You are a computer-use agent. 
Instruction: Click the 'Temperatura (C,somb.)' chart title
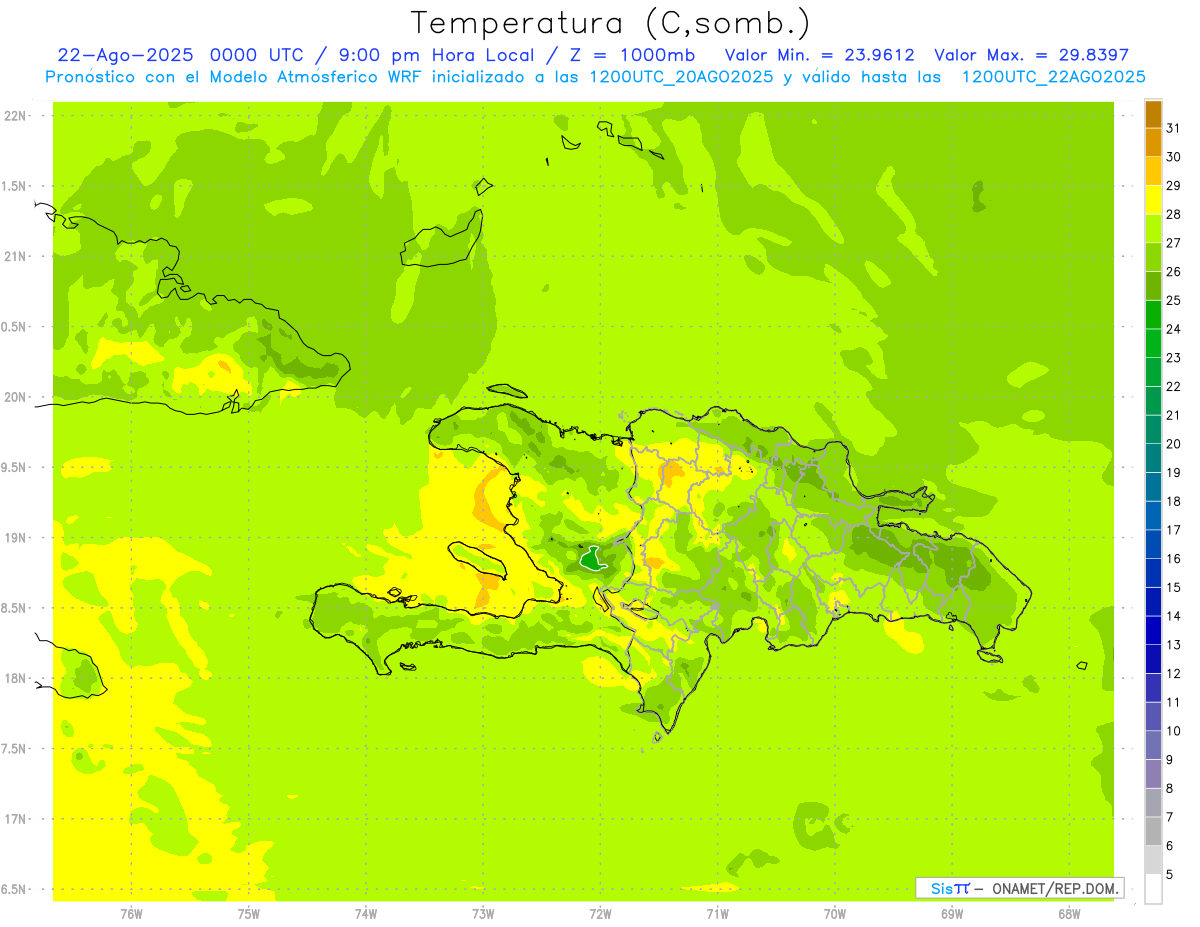(611, 23)
